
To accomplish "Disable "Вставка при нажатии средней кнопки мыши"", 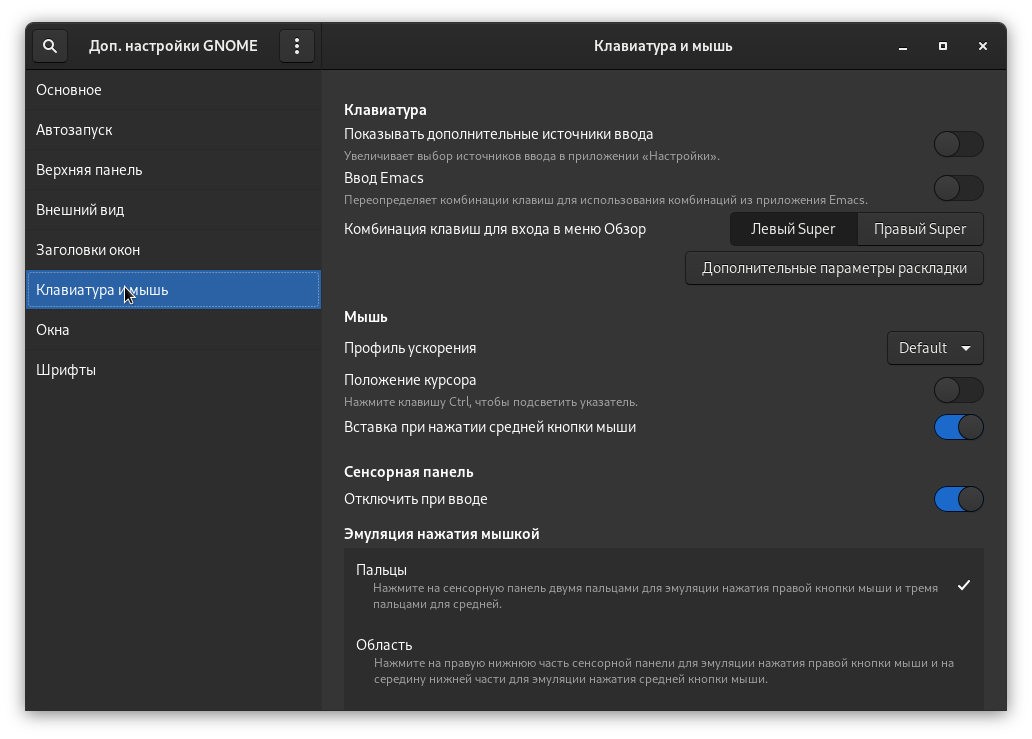I will point(958,428).
